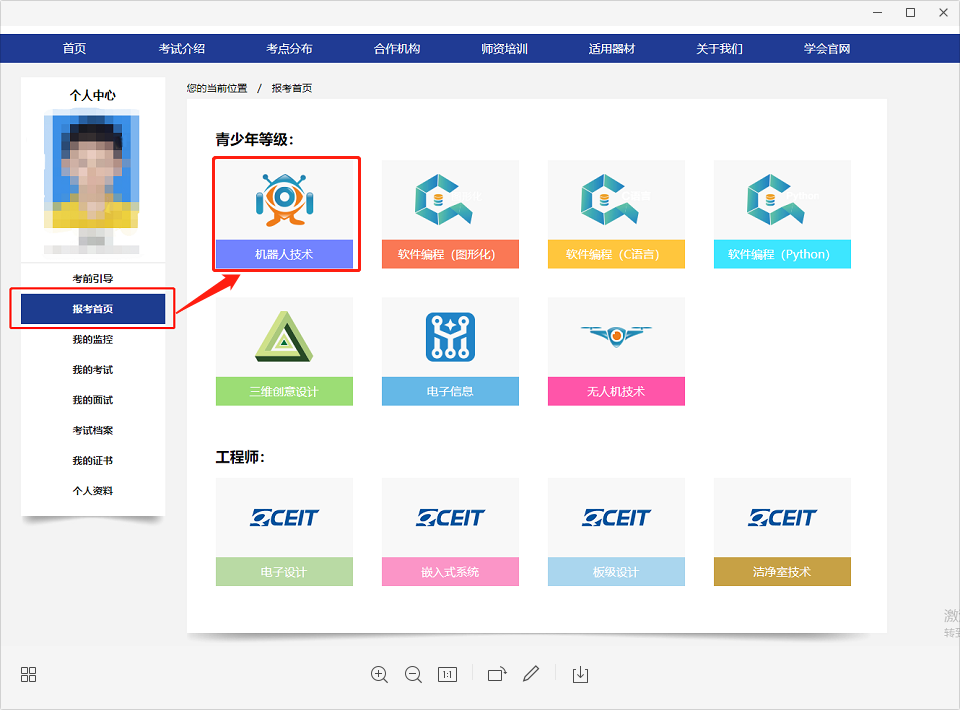Viewport: 960px width, 710px height.
Task: Click the 软件编程(C语言) yellow label
Action: point(616,254)
